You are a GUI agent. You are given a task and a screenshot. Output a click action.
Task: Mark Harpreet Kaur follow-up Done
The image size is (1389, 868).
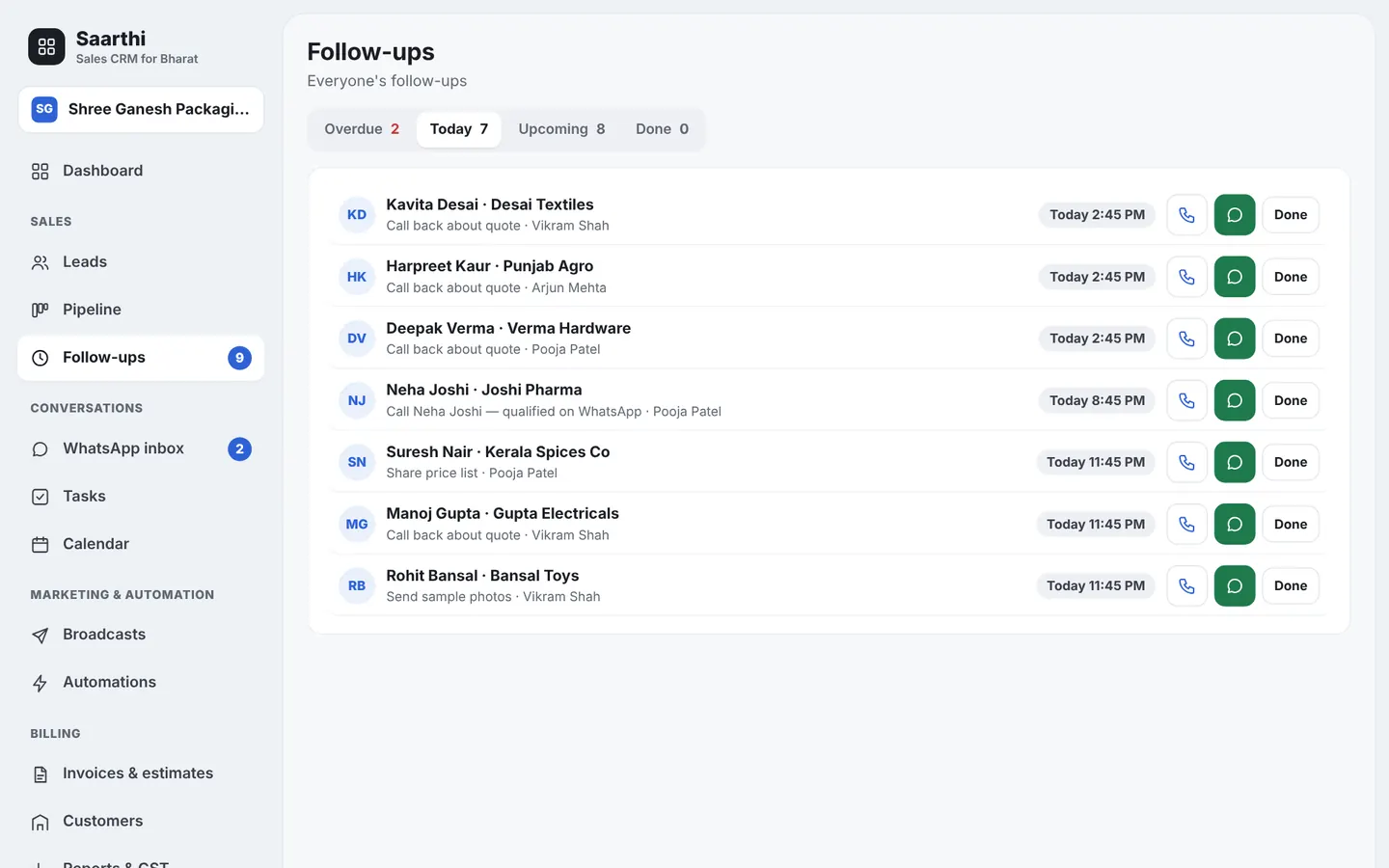(1291, 277)
